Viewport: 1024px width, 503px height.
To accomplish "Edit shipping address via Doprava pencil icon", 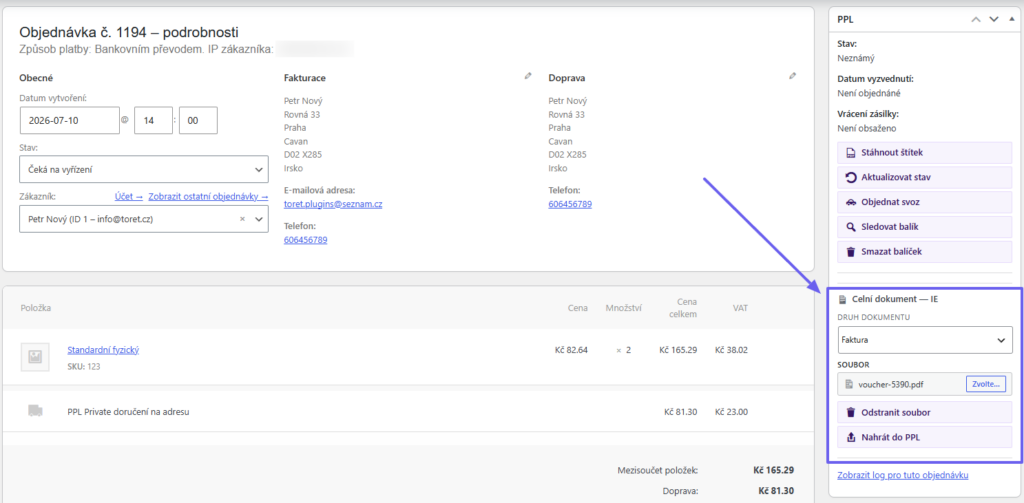I will (792, 76).
